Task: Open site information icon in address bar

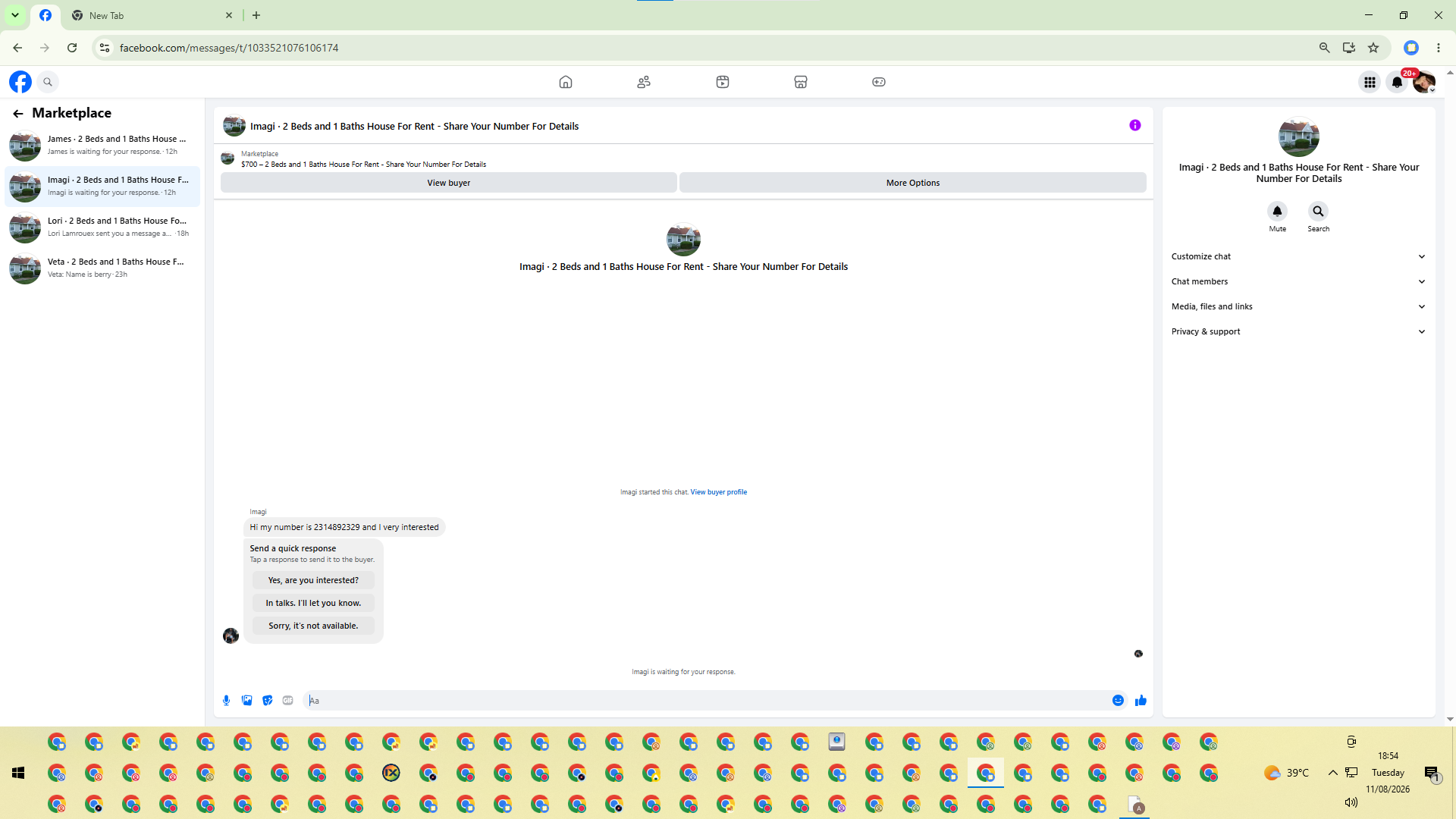Action: tap(105, 48)
